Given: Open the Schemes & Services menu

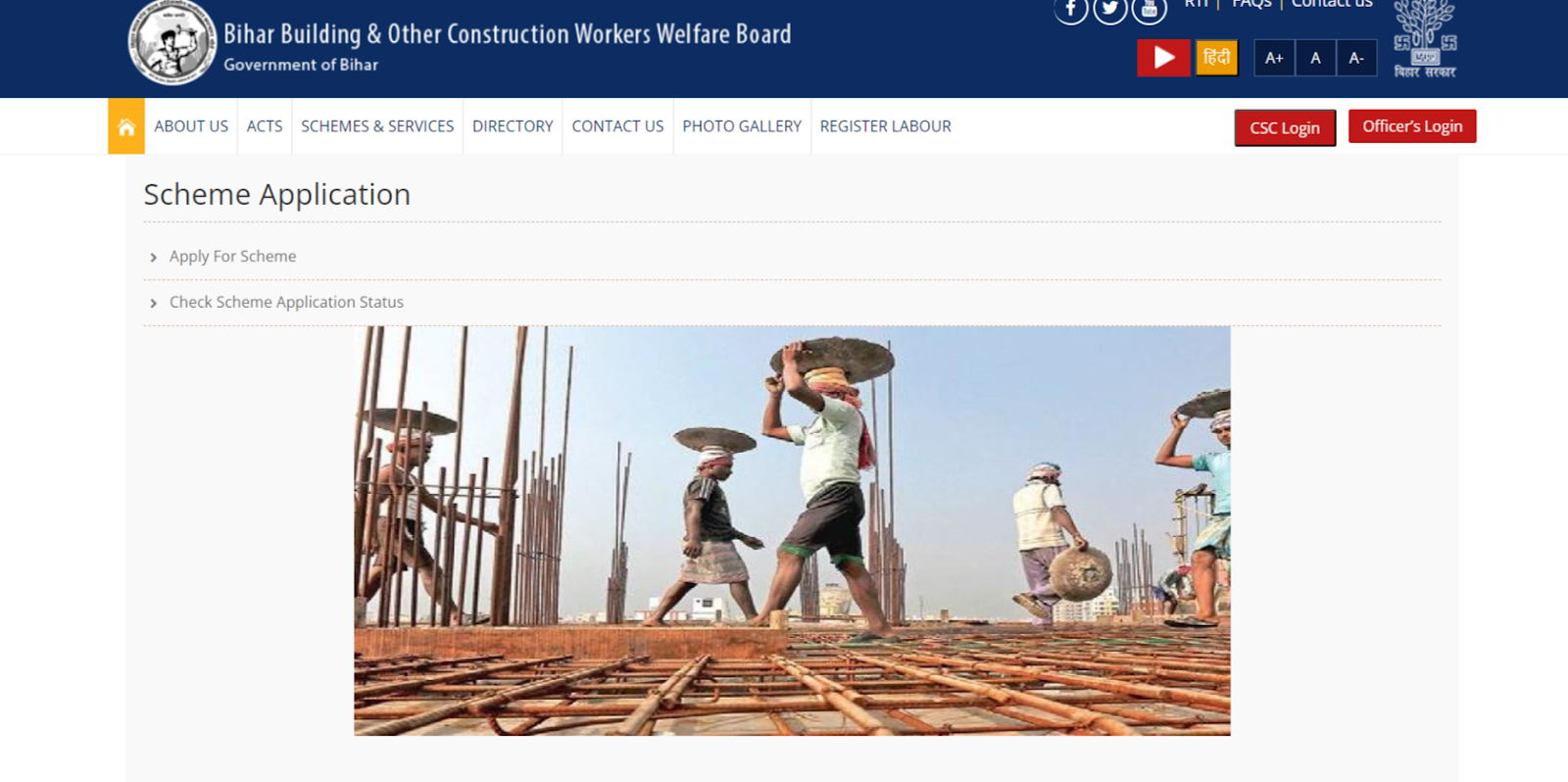Looking at the screenshot, I should 377,126.
